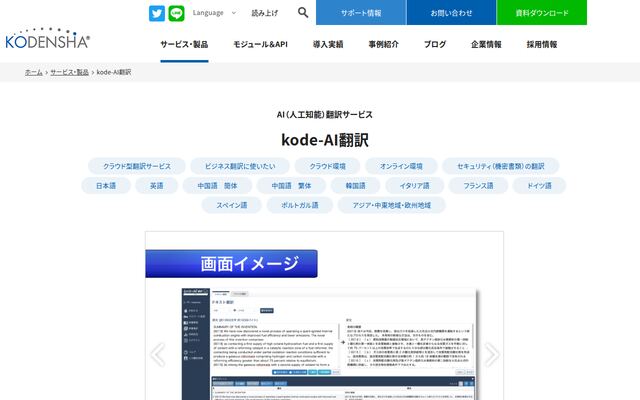Viewport: 640px width, 400px height.
Task: Select the 英語 tag
Action: 157,186
